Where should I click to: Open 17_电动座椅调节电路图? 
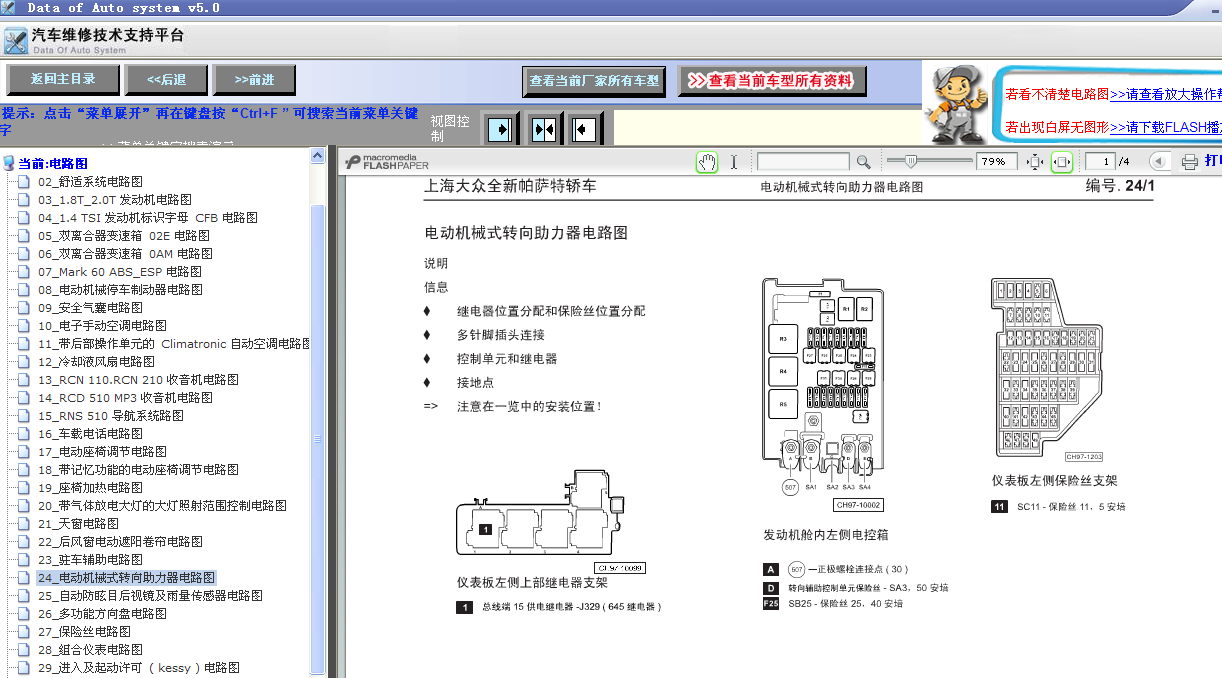(x=102, y=451)
